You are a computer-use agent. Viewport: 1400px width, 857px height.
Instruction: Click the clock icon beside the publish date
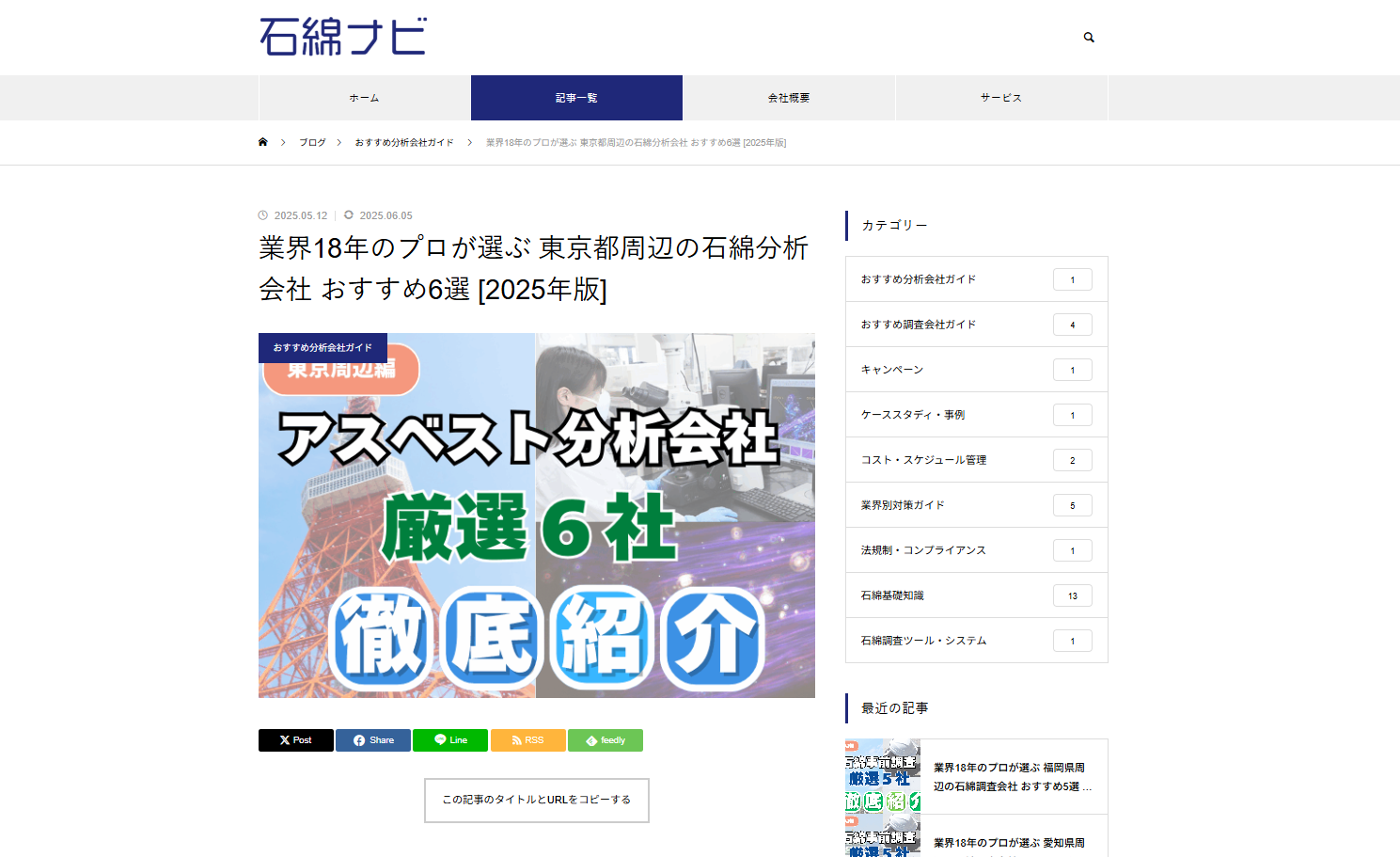(x=263, y=214)
